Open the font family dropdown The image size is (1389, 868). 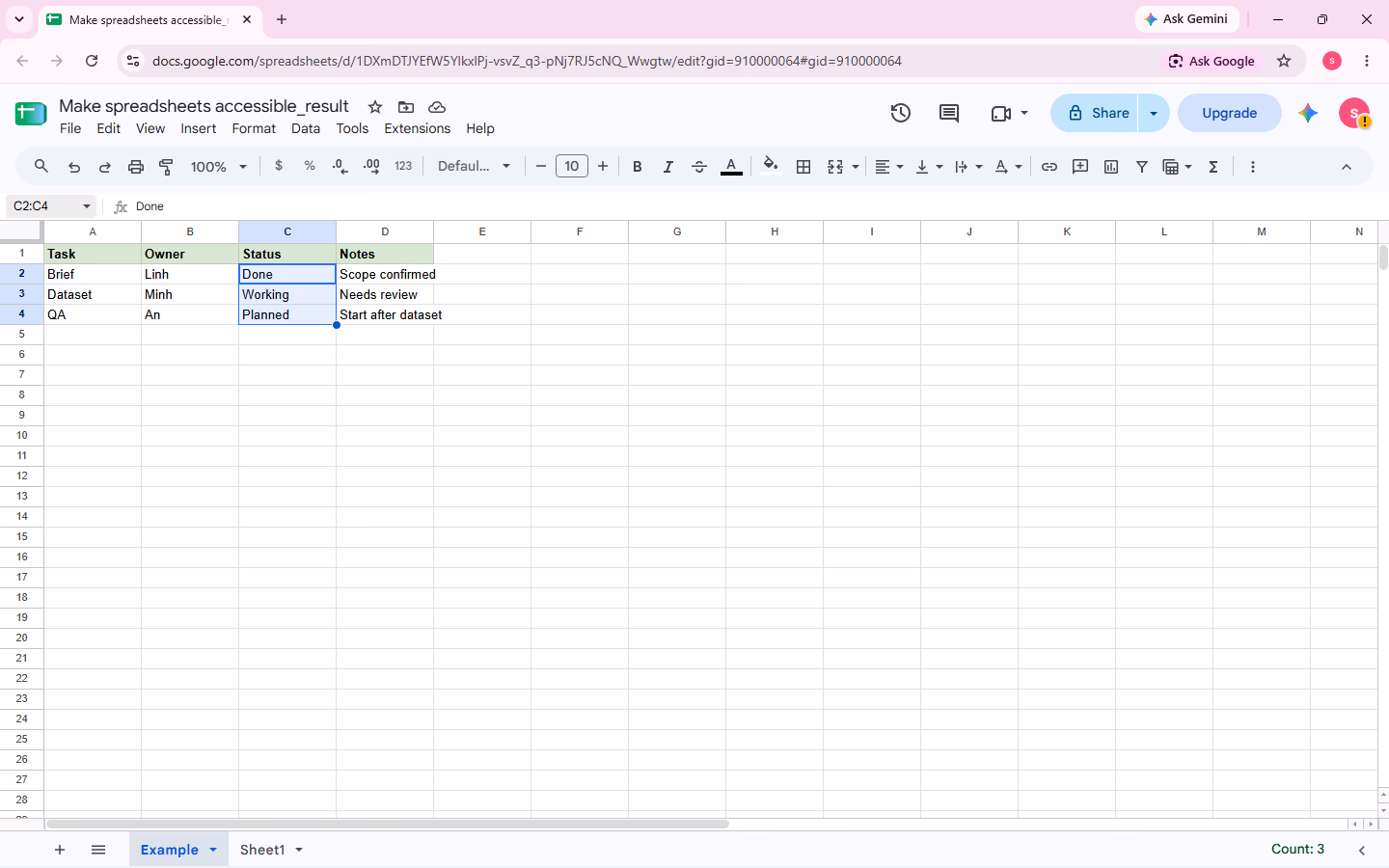[x=474, y=166]
